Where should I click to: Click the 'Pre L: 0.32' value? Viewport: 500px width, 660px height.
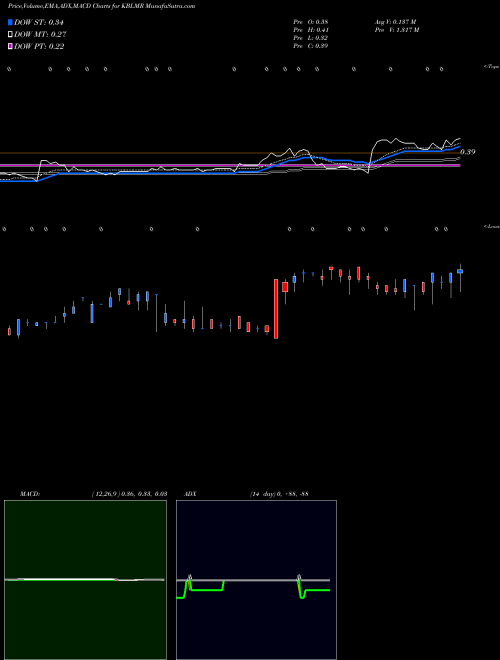click(x=311, y=38)
